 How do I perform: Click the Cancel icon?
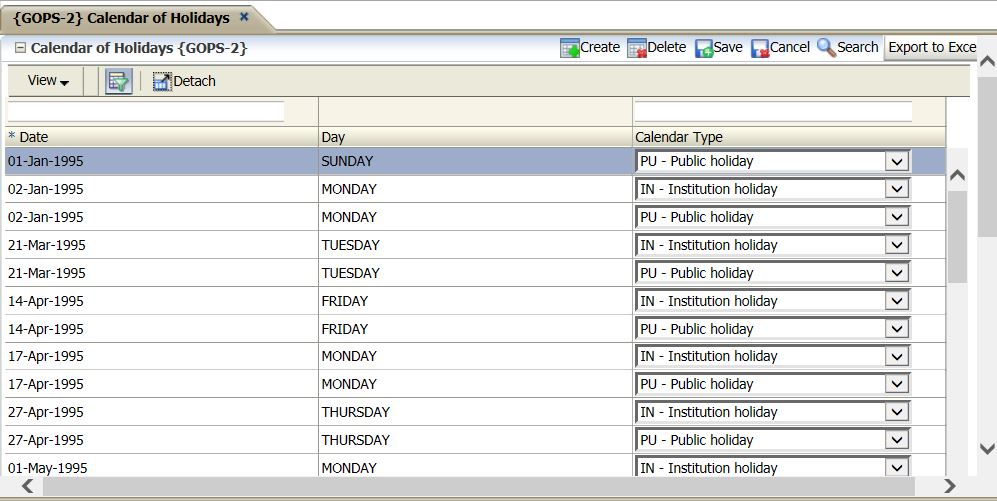pyautogui.click(x=760, y=48)
